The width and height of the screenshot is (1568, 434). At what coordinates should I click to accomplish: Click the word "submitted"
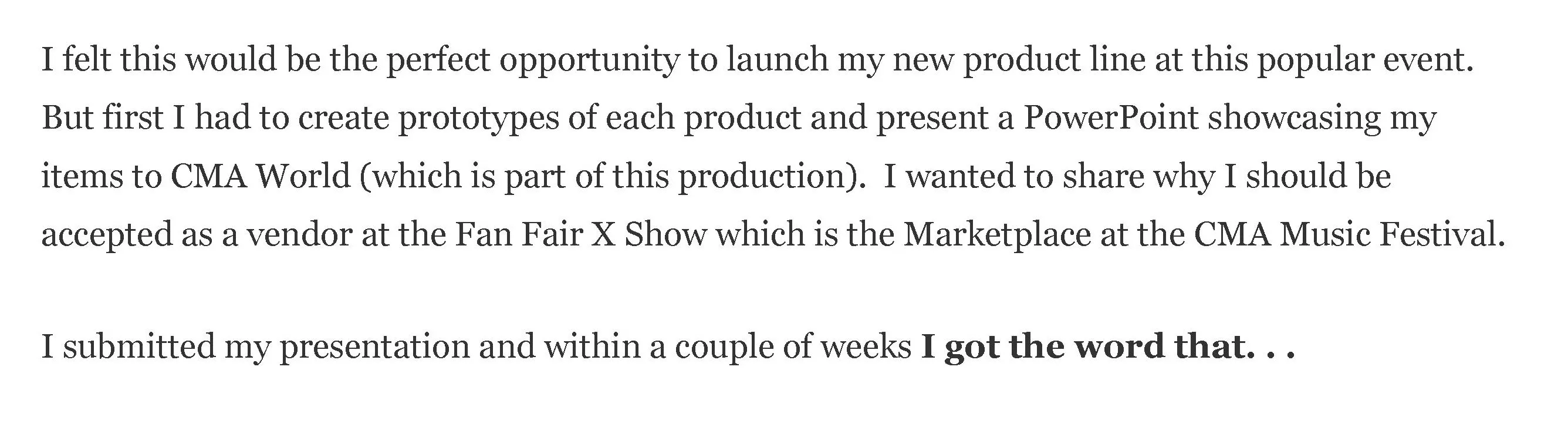click(140, 347)
